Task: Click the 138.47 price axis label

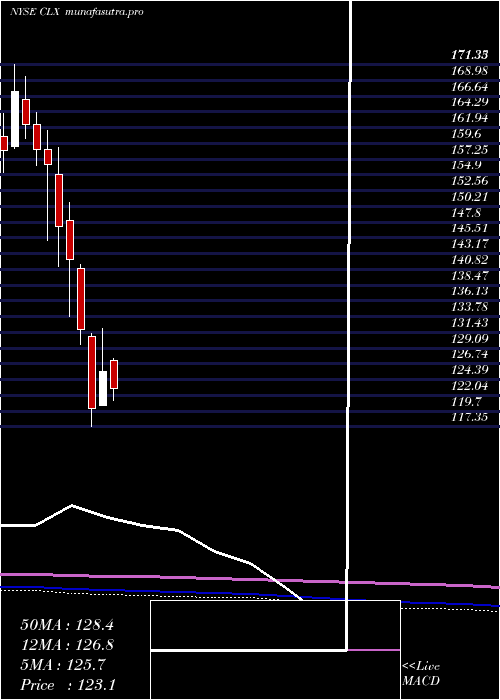Action: [x=470, y=275]
